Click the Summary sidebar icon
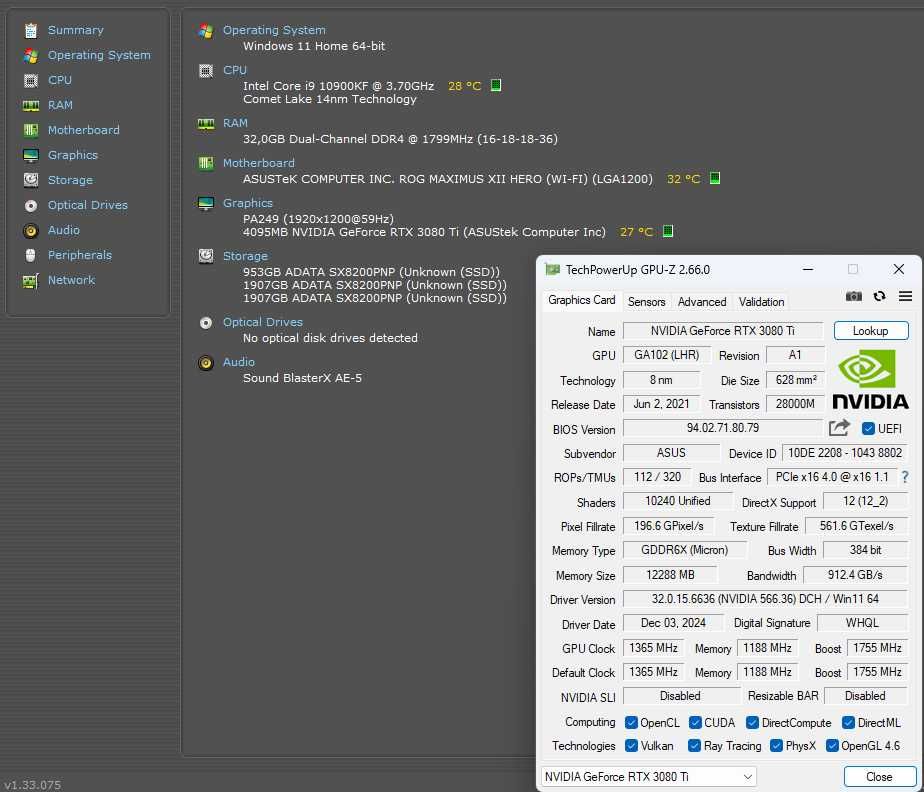 [31, 30]
